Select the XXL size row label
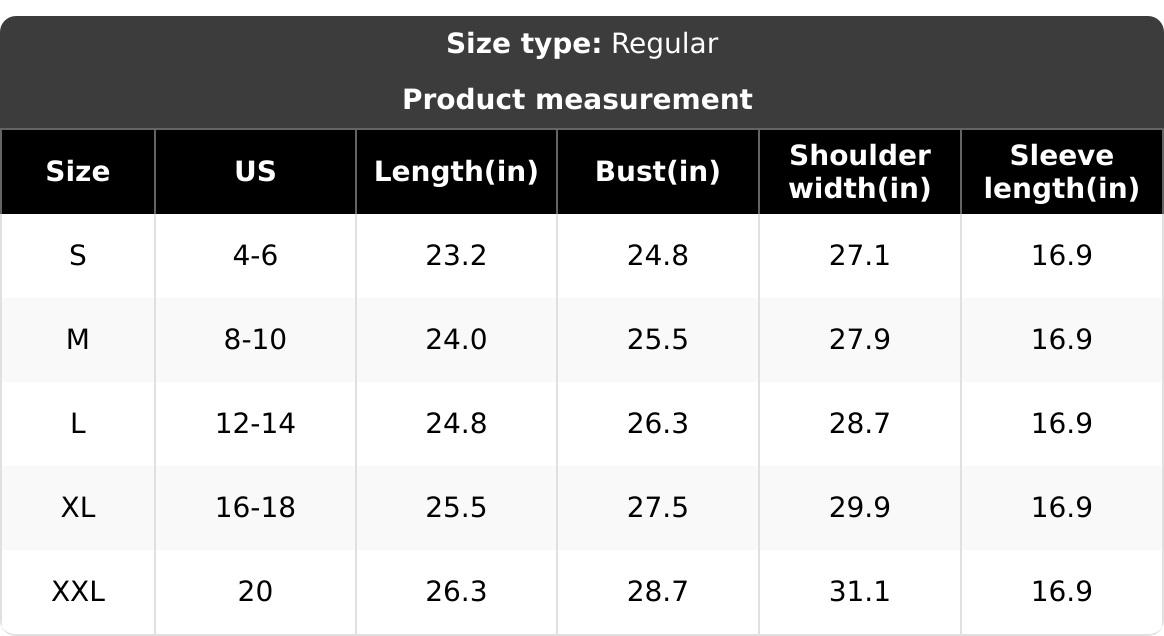1164x636 pixels. click(78, 592)
